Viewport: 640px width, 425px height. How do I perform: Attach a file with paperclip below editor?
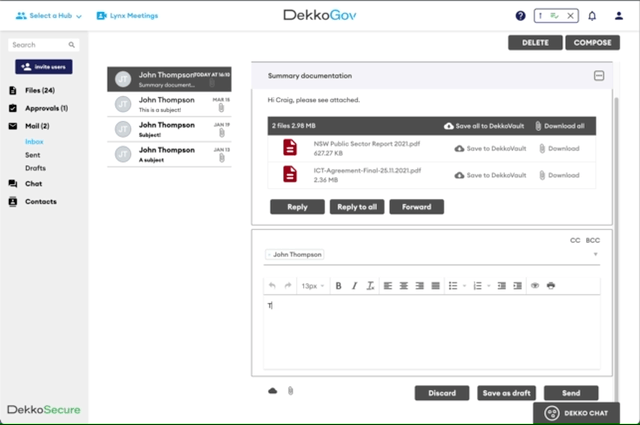click(290, 391)
